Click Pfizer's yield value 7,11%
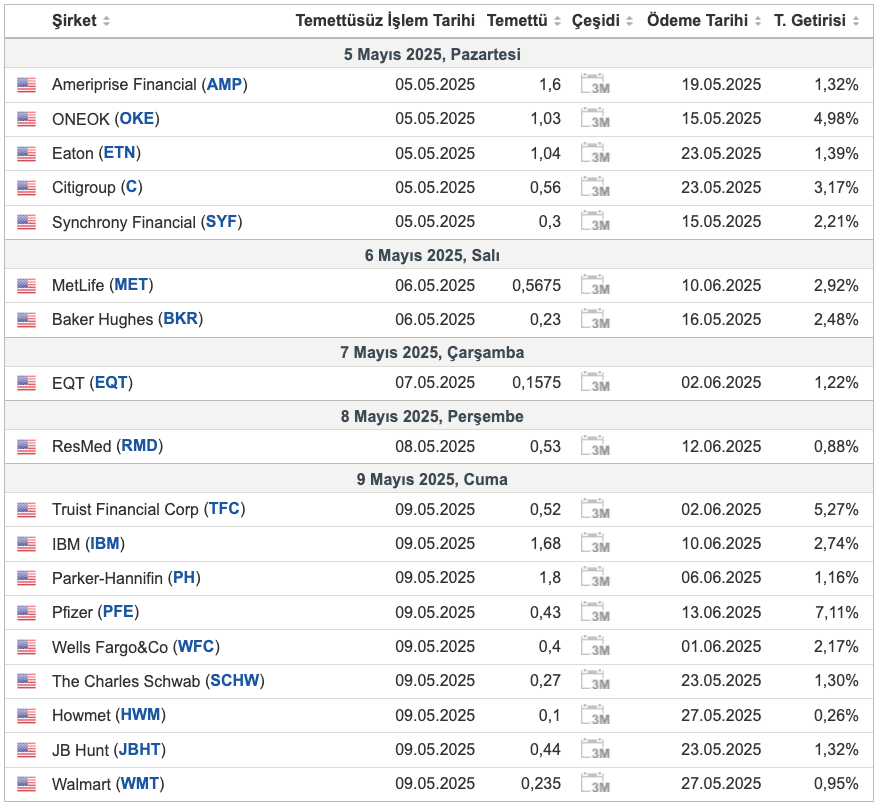880x802 pixels. pyautogui.click(x=837, y=612)
